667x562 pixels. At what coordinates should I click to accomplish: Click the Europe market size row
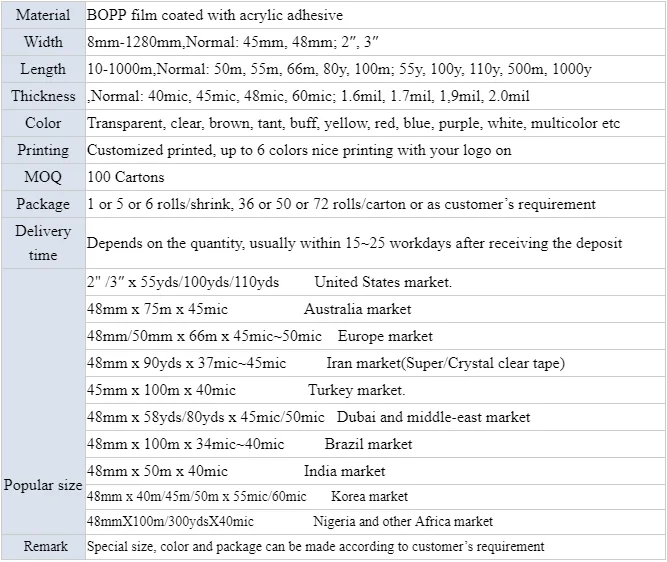click(x=260, y=337)
